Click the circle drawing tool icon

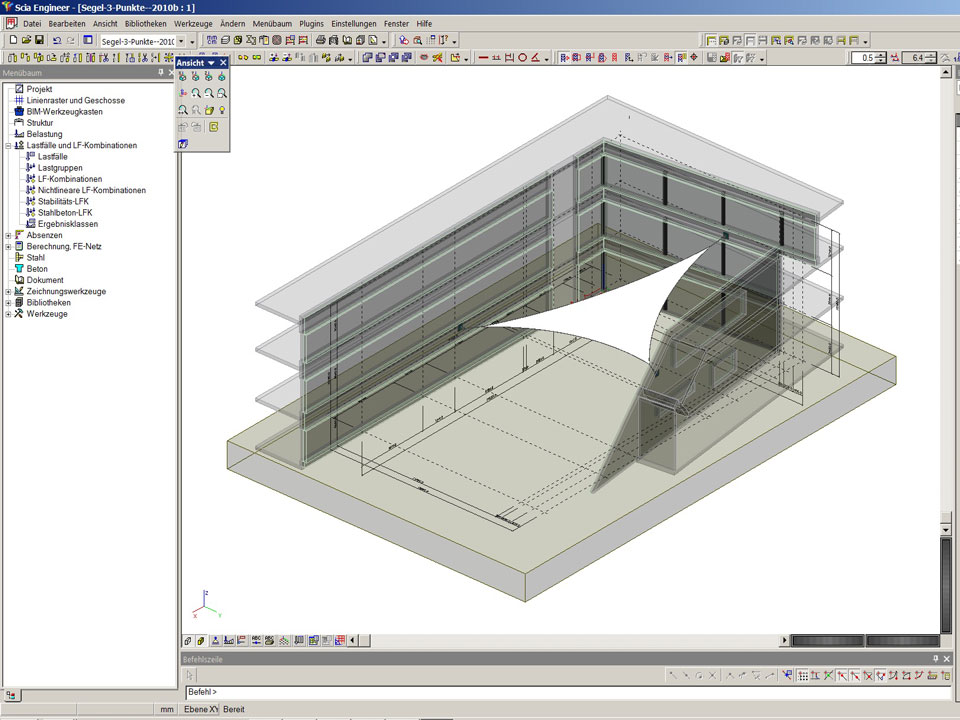coord(522,58)
